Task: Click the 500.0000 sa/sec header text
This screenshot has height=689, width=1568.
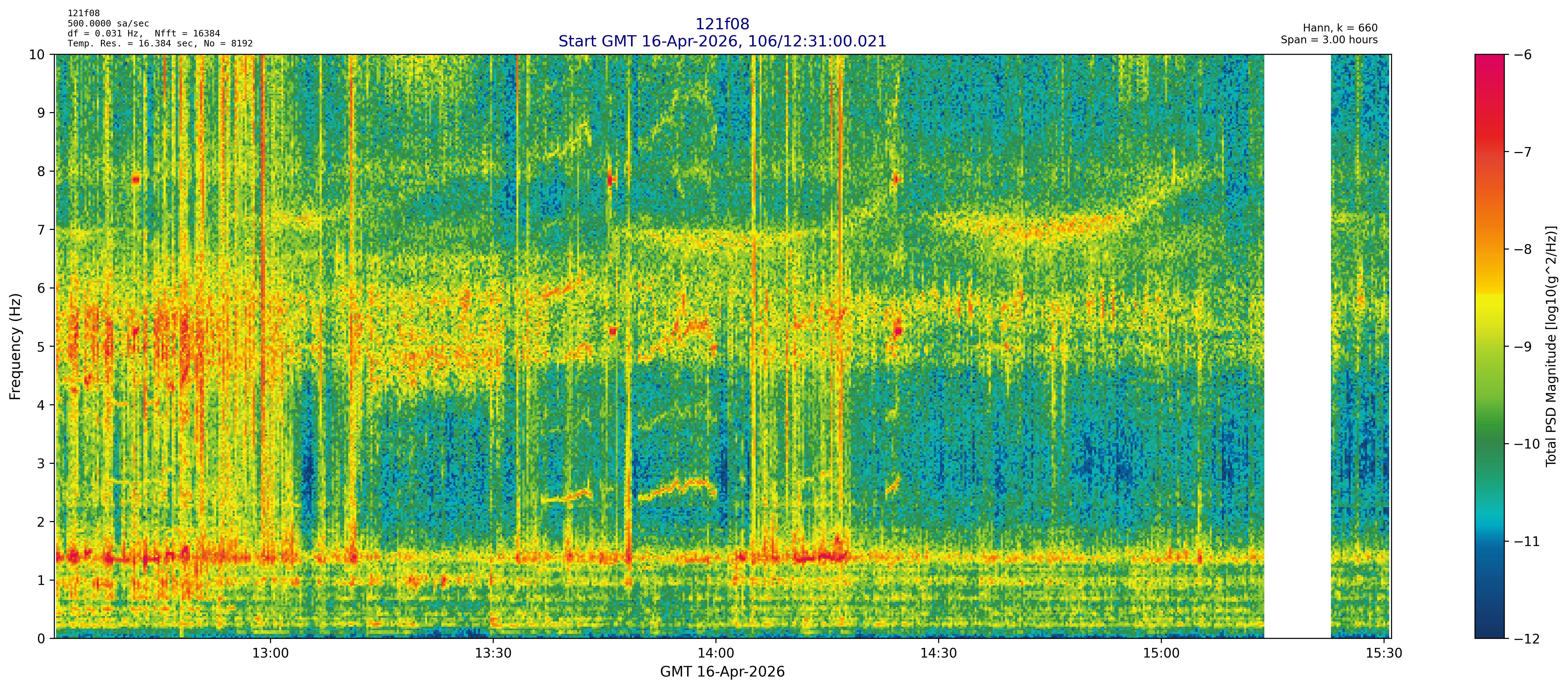Action: pyautogui.click(x=108, y=24)
